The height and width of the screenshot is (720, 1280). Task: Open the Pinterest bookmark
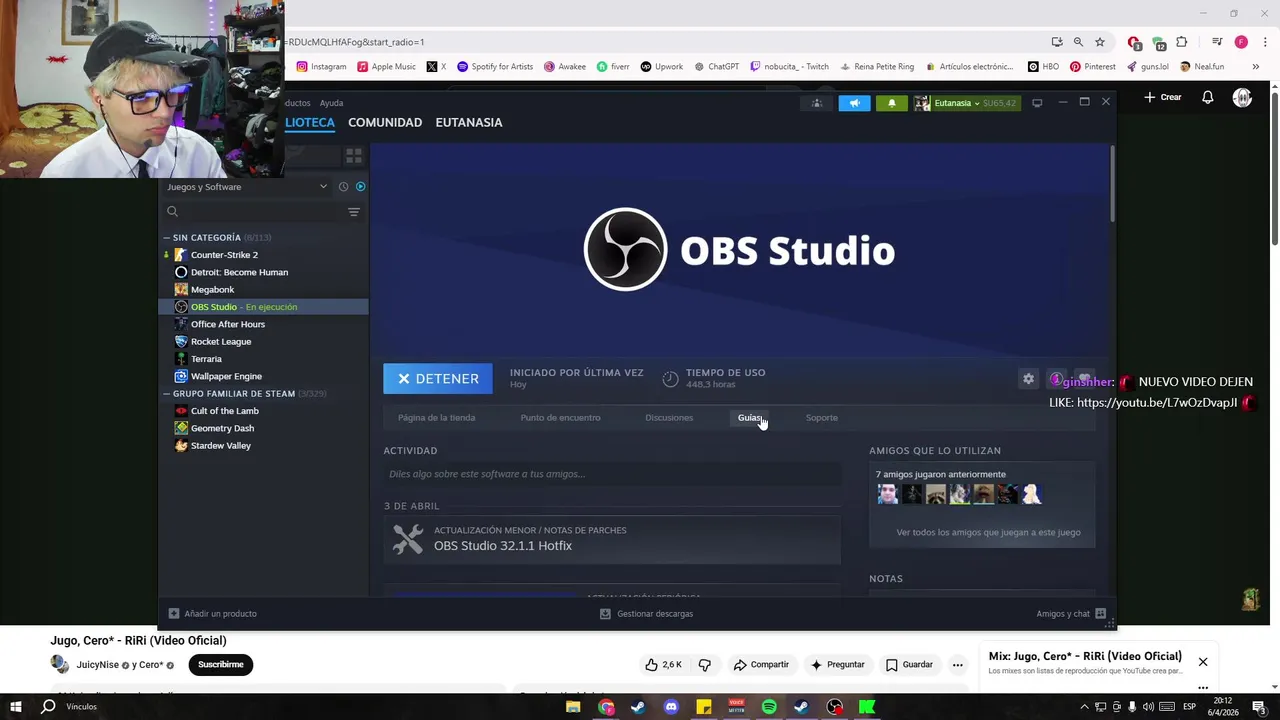point(1092,67)
